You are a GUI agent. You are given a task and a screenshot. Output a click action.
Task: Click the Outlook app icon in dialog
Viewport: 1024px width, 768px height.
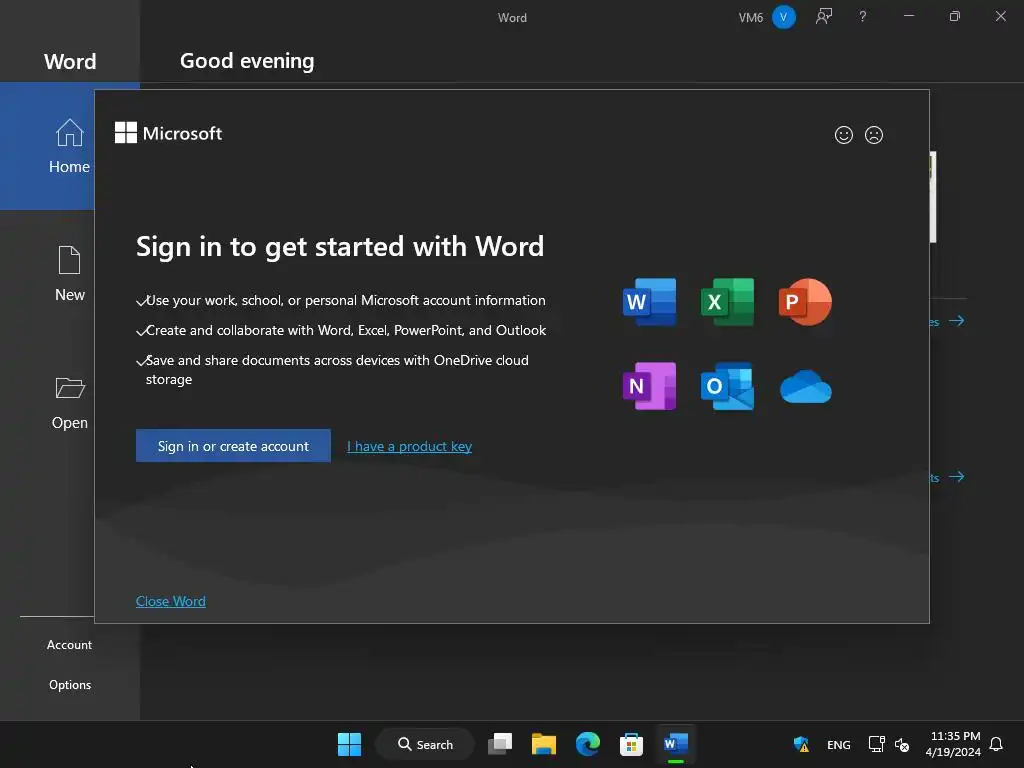tap(727, 386)
